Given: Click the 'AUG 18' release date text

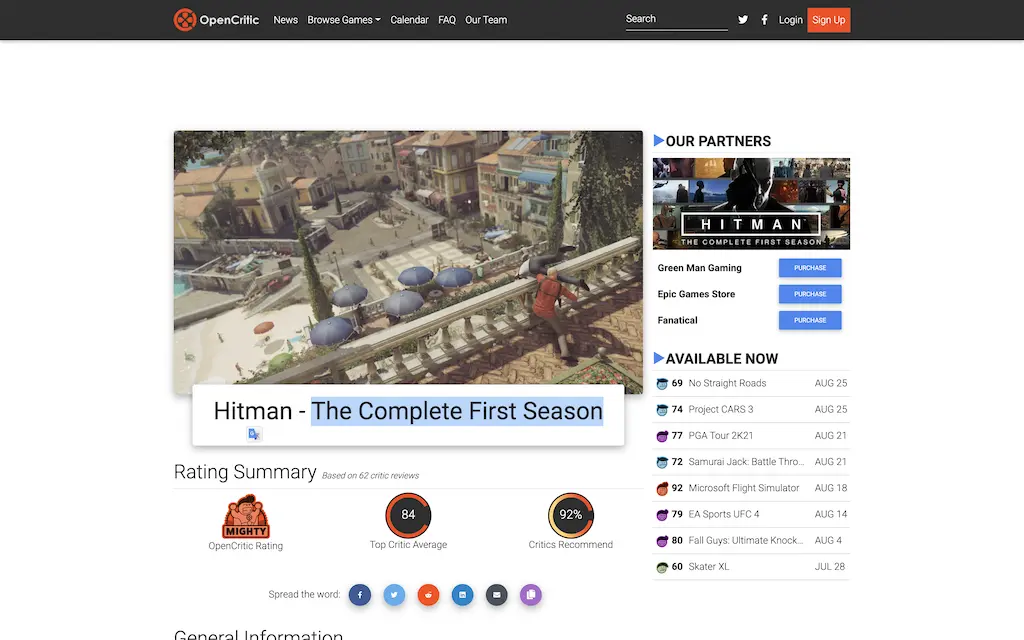Looking at the screenshot, I should click(x=831, y=488).
